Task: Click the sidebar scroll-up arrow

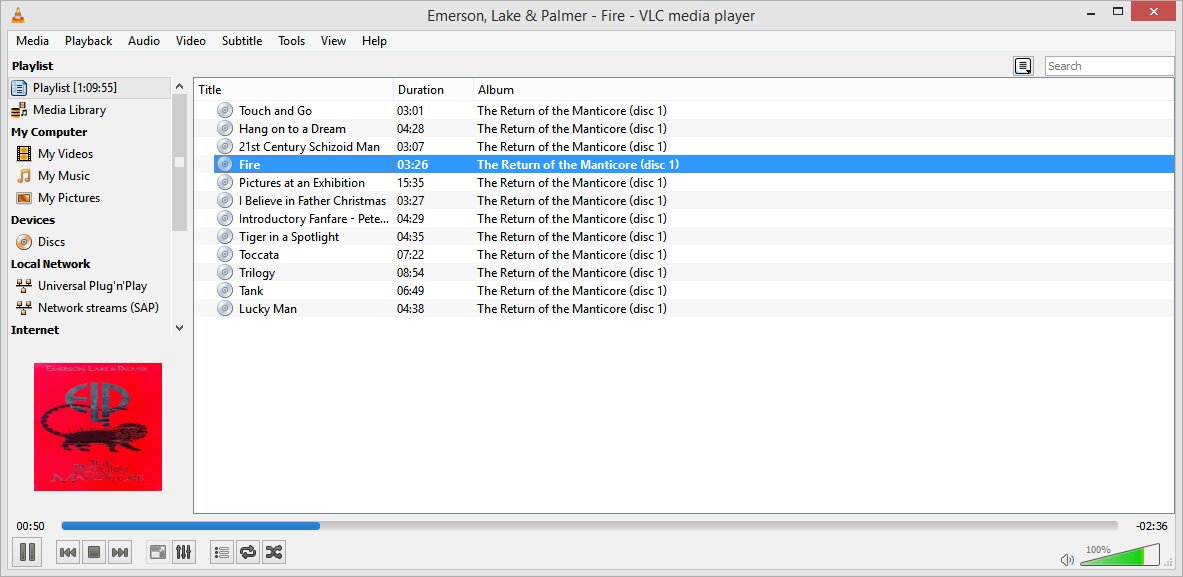Action: [x=180, y=86]
